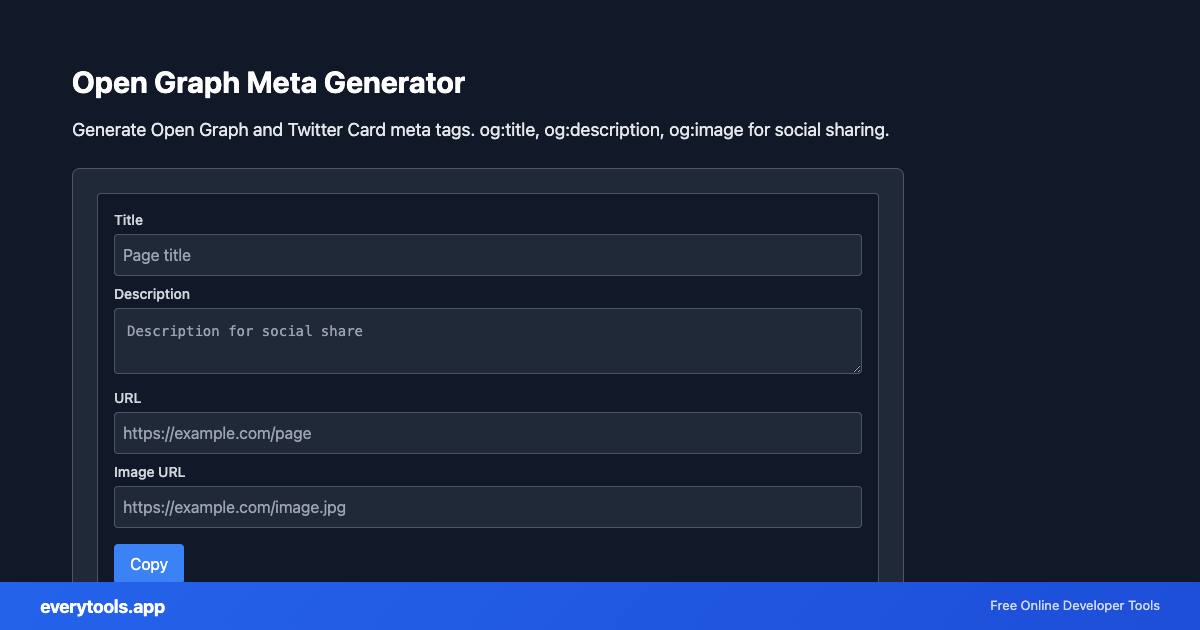Click the Title input field
Image resolution: width=1200 pixels, height=630 pixels.
[x=487, y=255]
